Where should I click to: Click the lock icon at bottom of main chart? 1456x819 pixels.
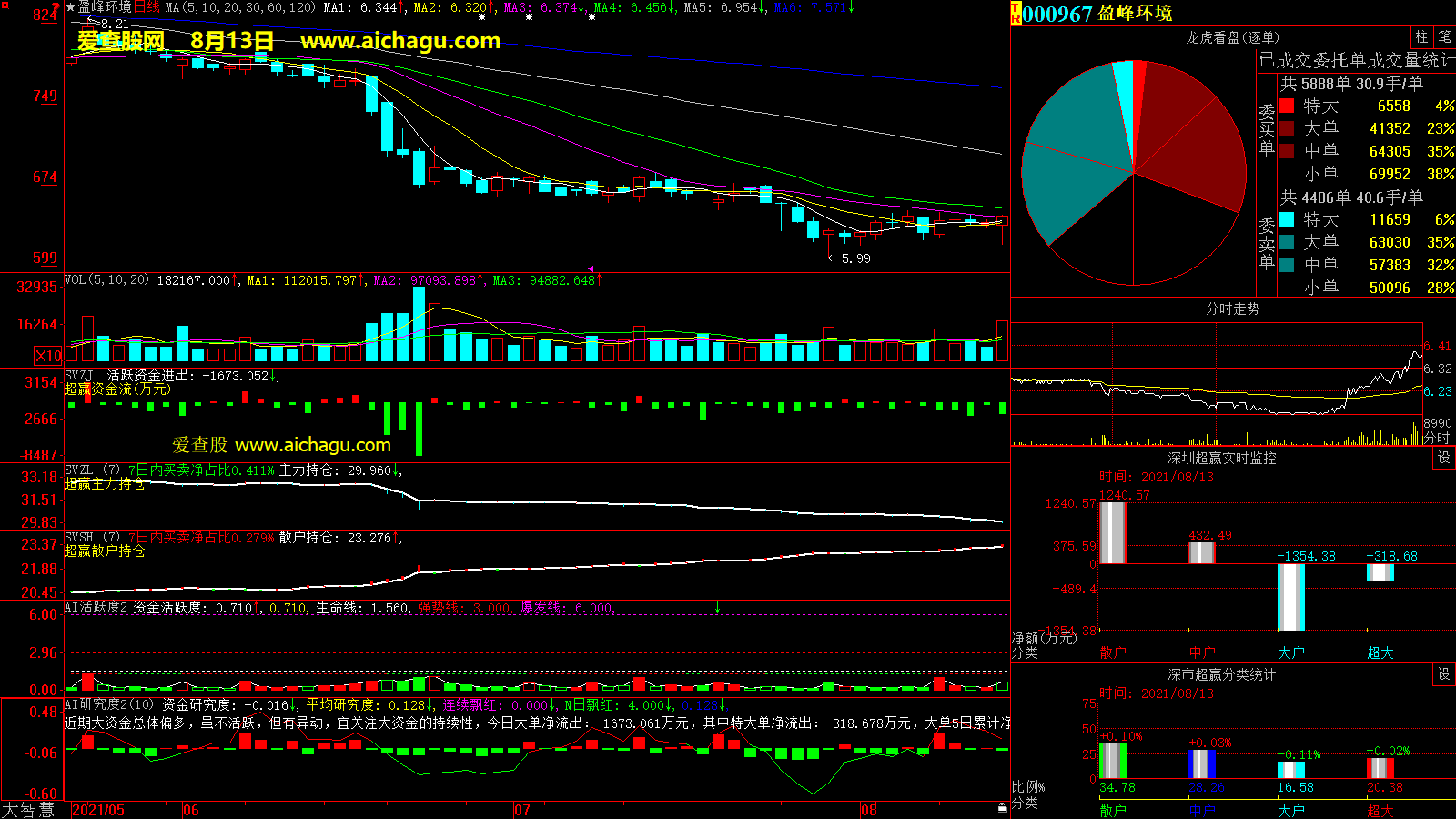pyautogui.click(x=1002, y=807)
